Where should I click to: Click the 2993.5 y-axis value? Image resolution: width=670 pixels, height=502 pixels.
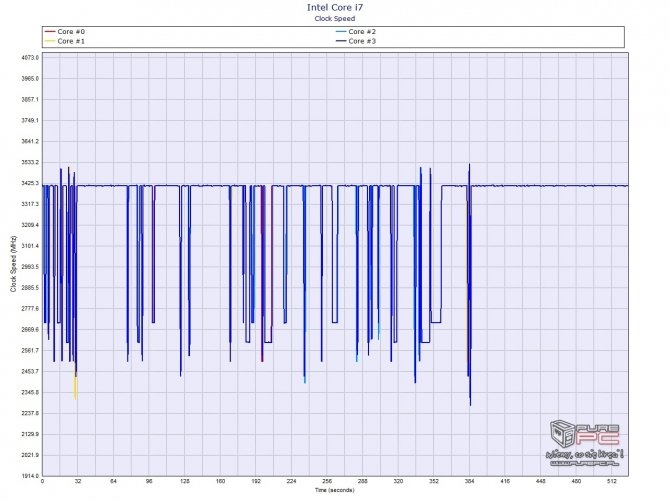coord(30,267)
